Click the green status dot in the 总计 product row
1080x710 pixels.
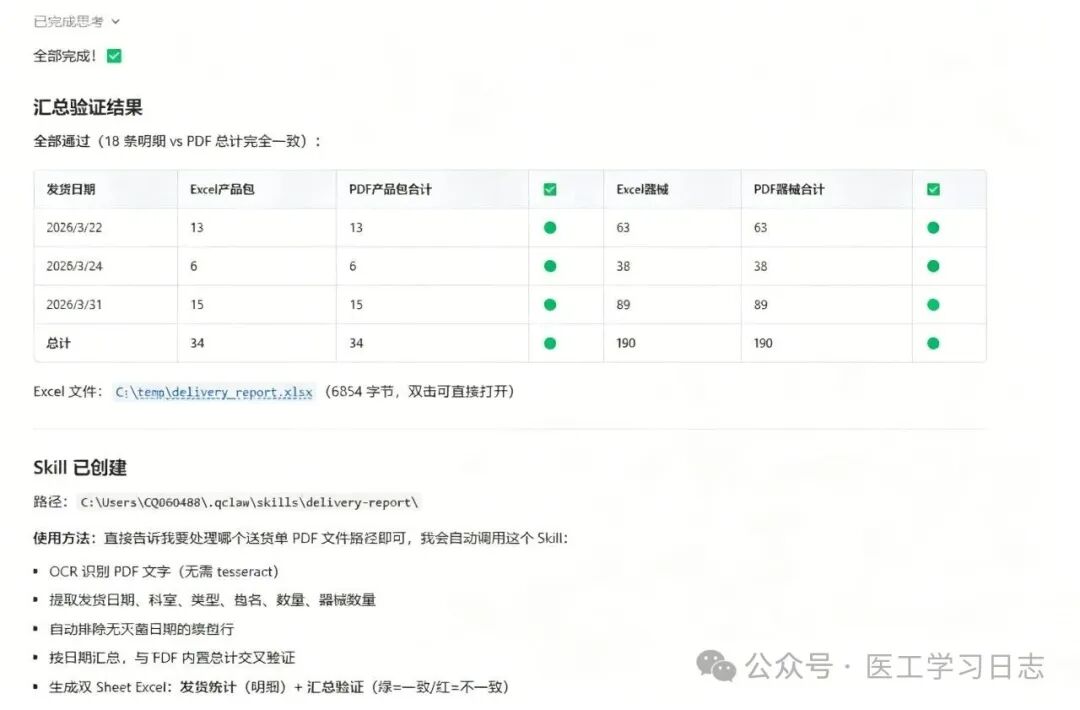[x=549, y=343]
